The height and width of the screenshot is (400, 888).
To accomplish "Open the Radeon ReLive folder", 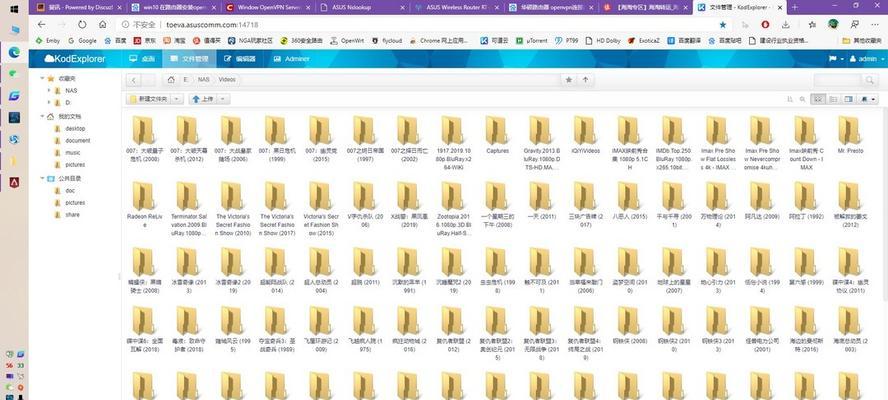I will 144,205.
